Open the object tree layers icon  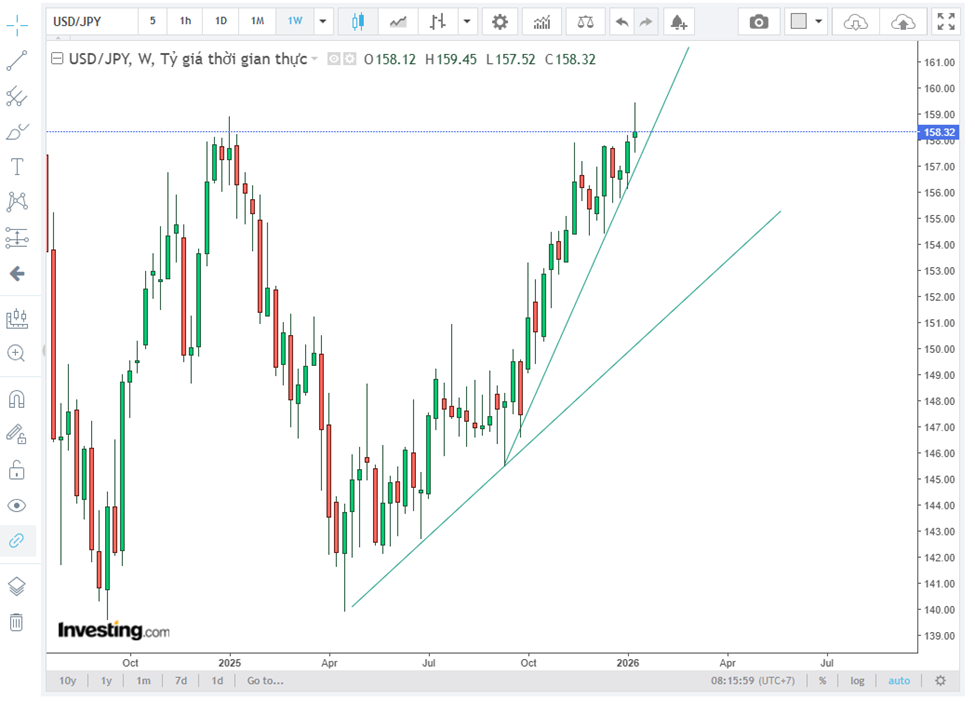point(17,586)
